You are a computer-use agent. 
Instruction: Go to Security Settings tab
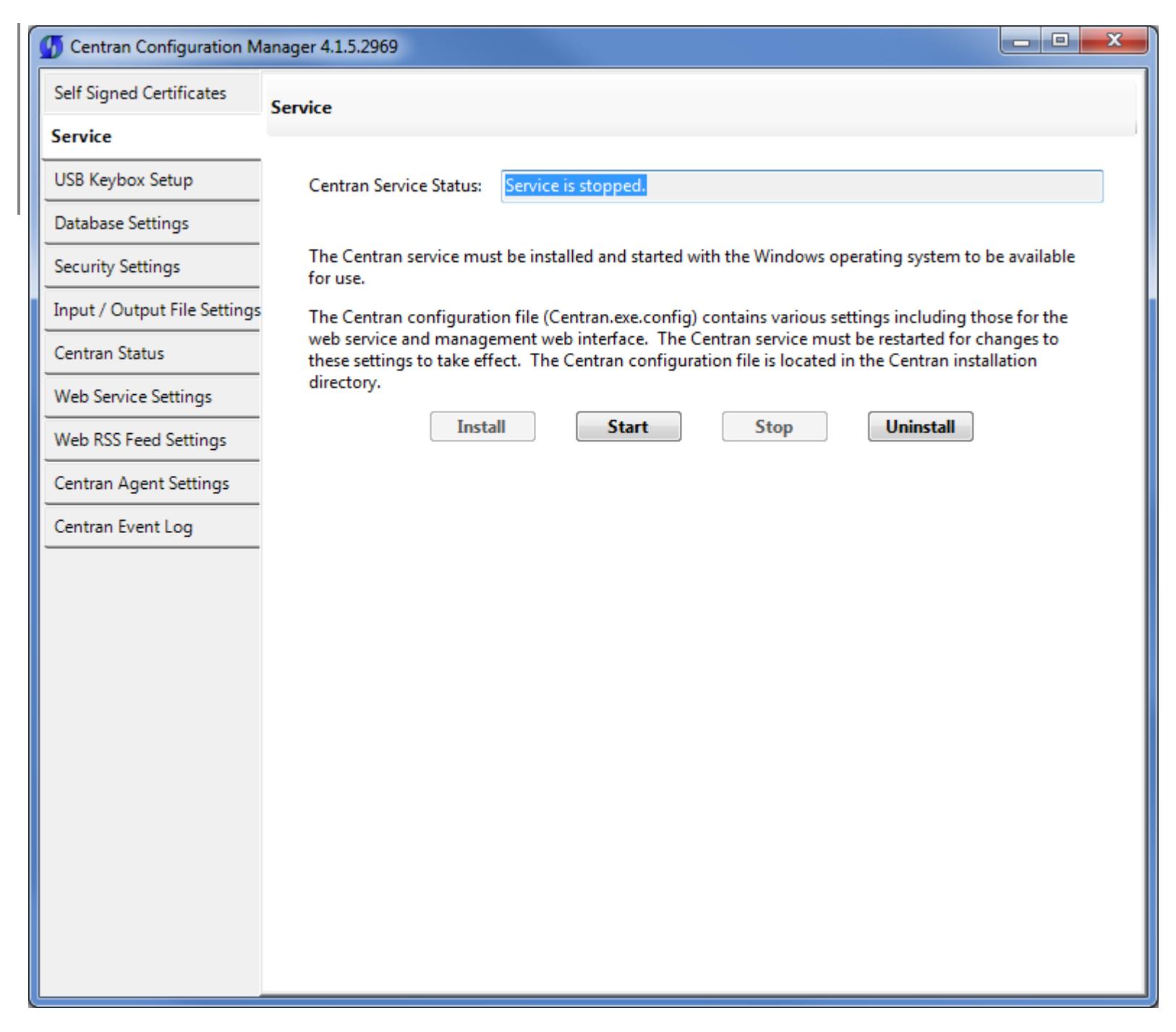(x=151, y=266)
